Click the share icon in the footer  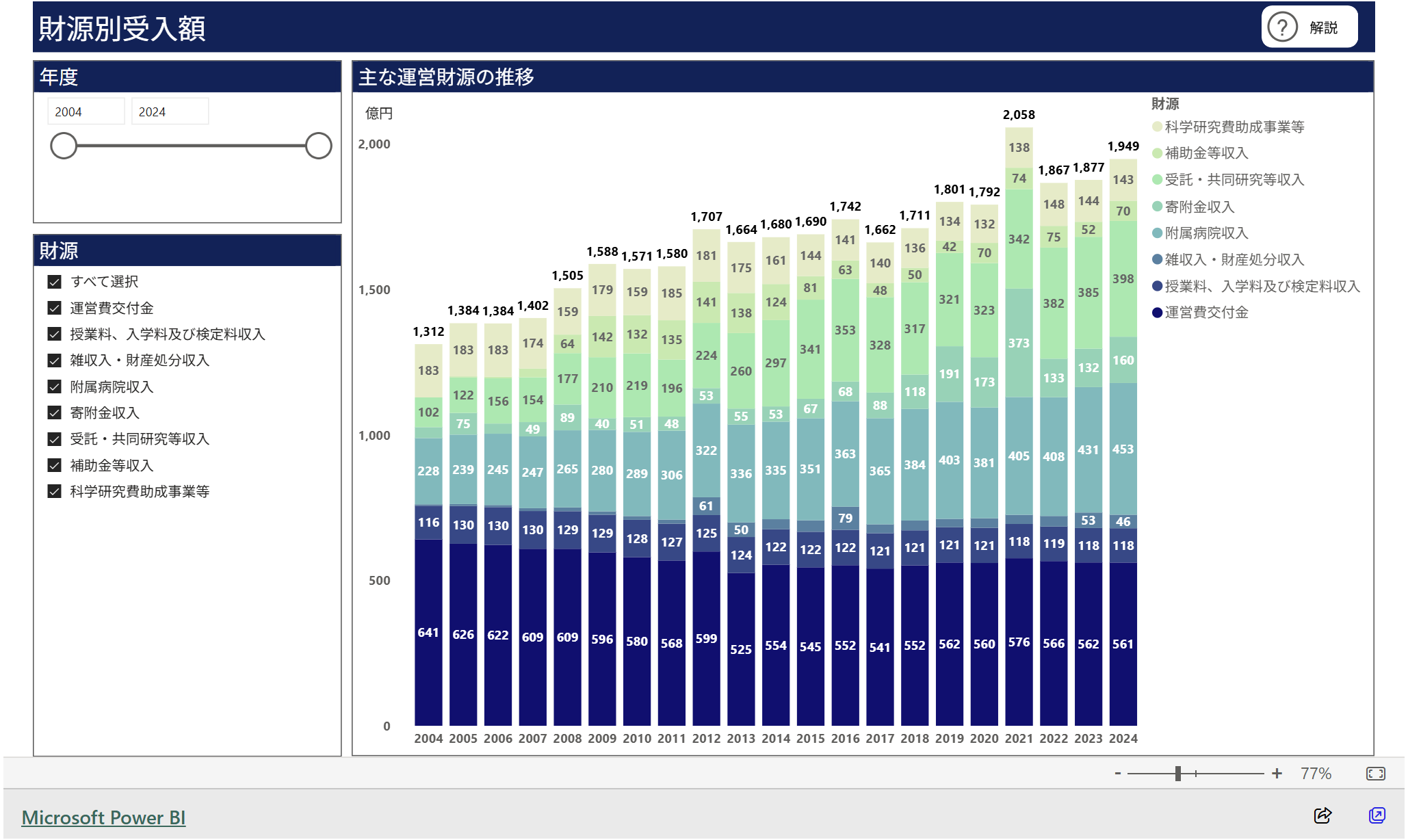click(x=1322, y=815)
